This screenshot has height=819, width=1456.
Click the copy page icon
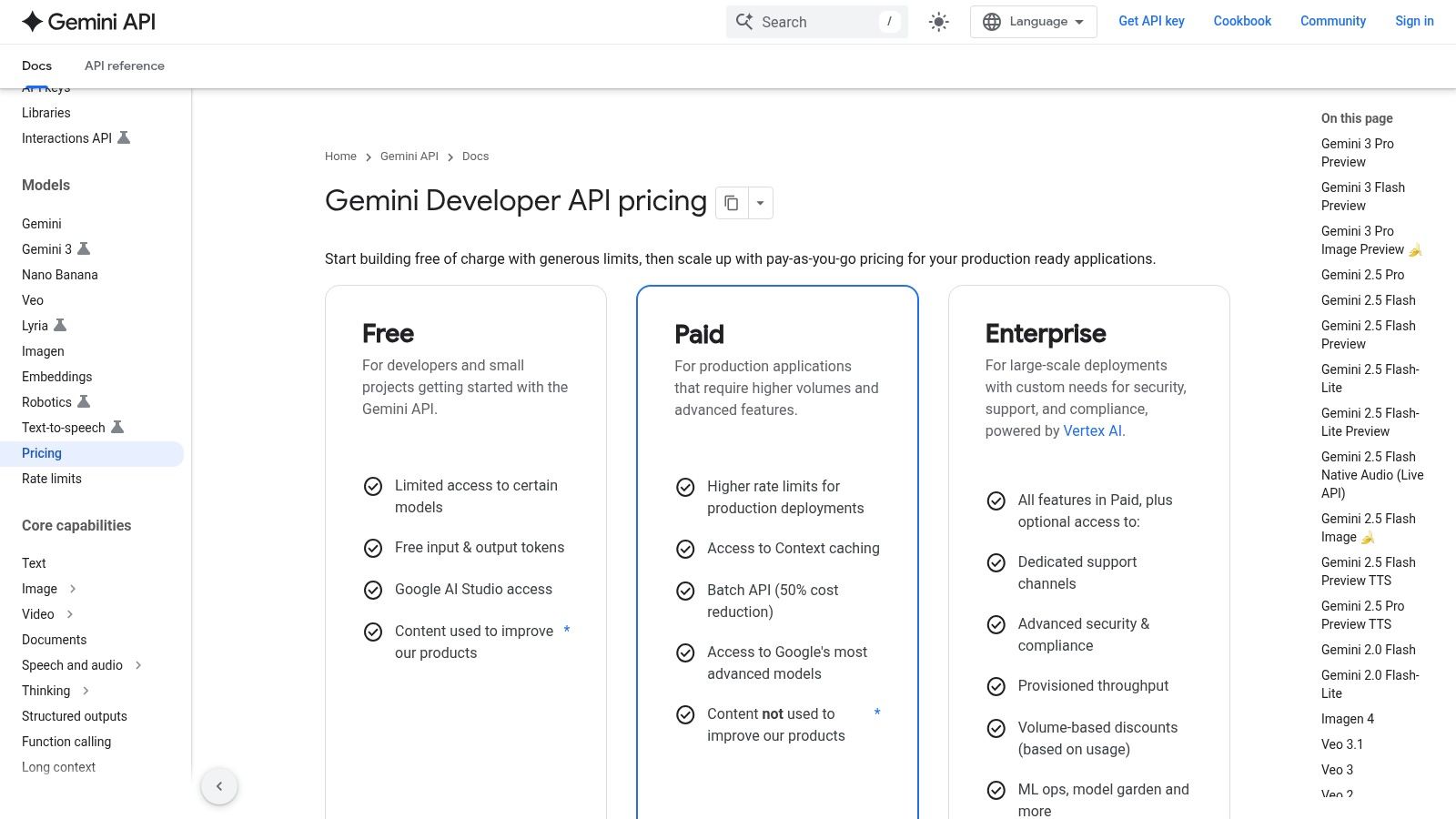pos(732,203)
